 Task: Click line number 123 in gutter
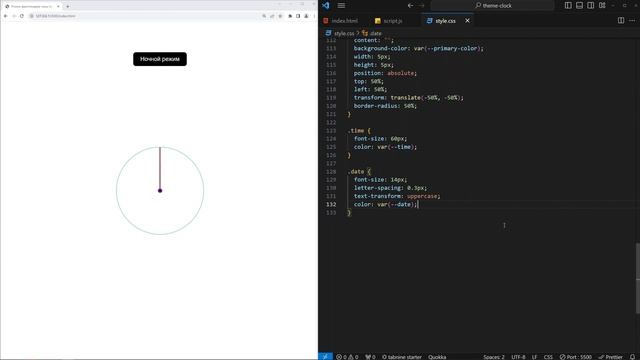(331, 131)
